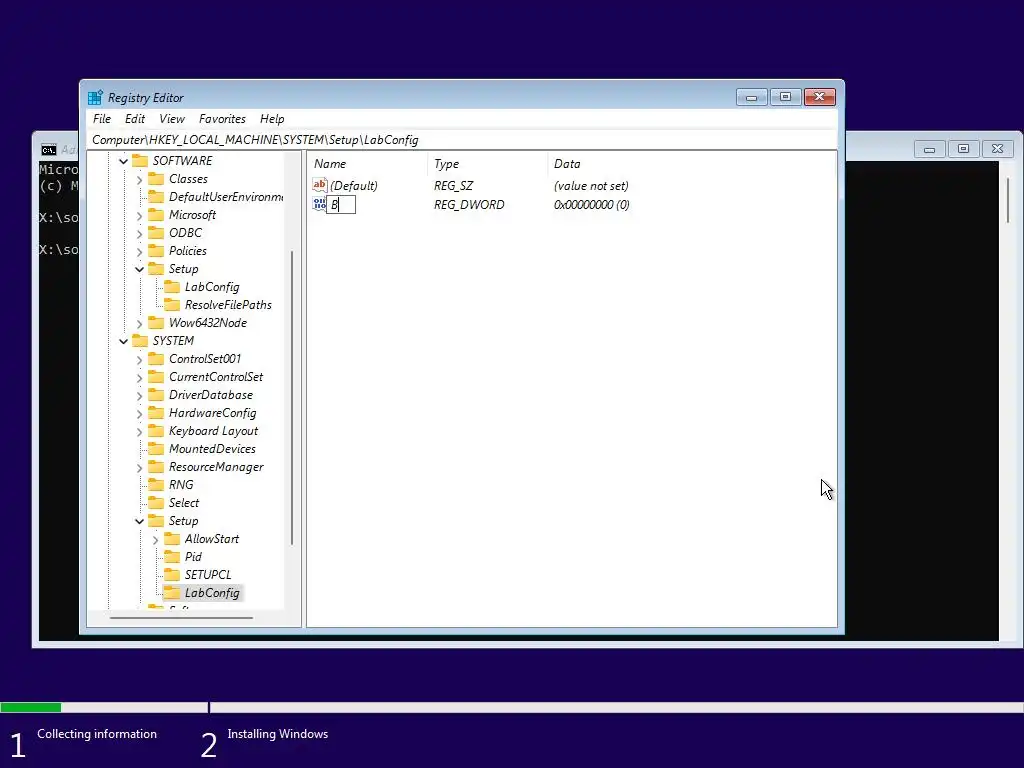1024x768 pixels.
Task: Select the Policies folder icon
Action: pyautogui.click(x=156, y=250)
